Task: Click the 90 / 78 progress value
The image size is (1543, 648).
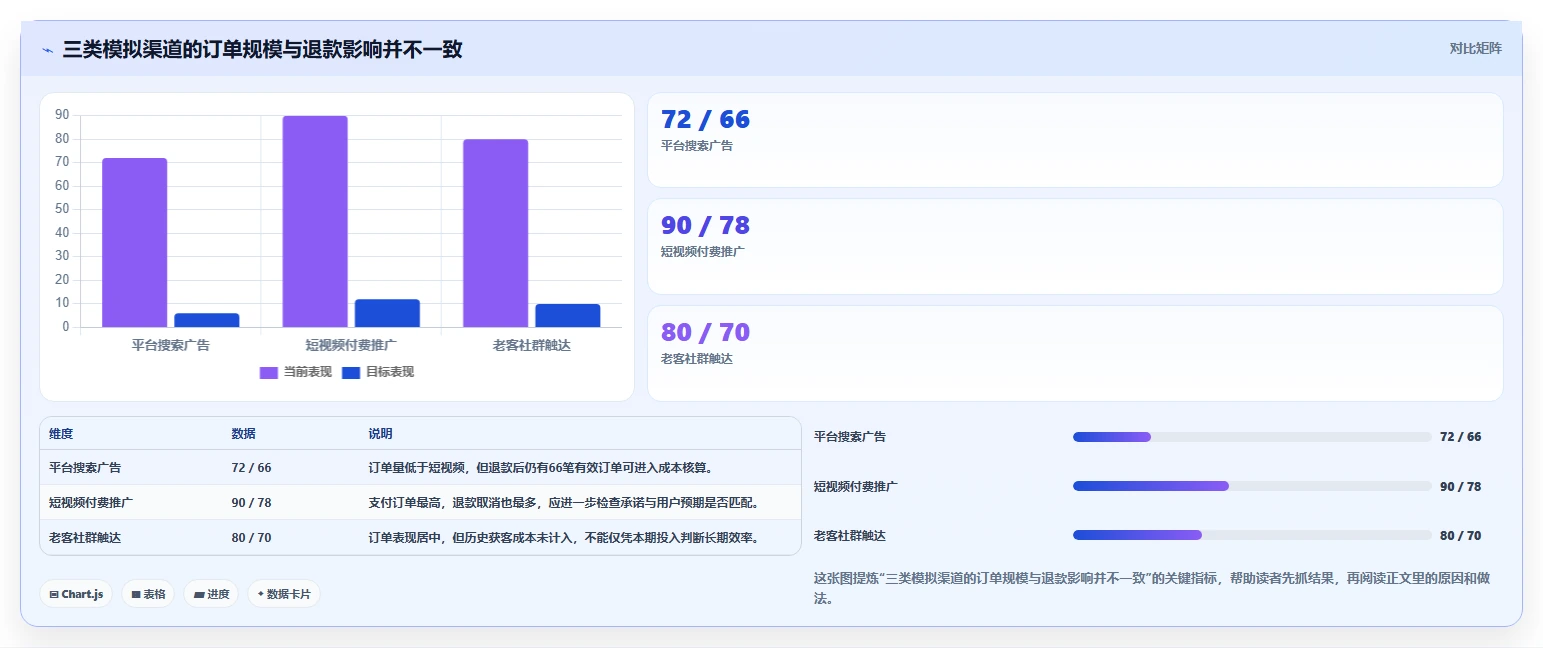Action: [x=1460, y=486]
